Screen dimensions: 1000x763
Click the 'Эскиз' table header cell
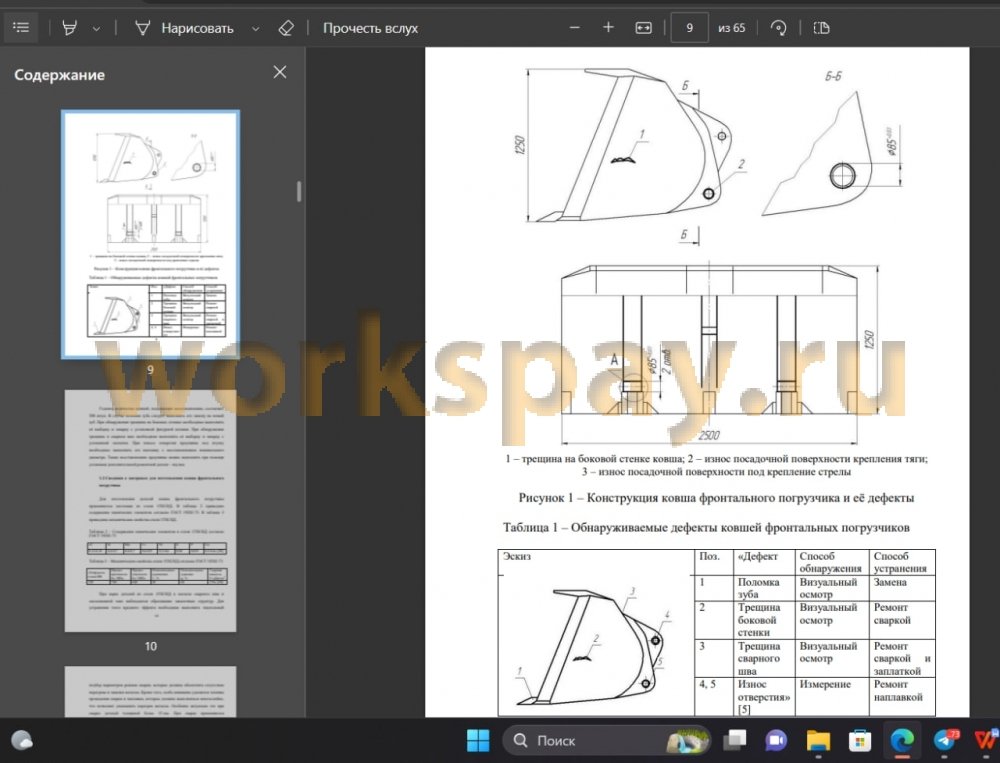(596, 562)
